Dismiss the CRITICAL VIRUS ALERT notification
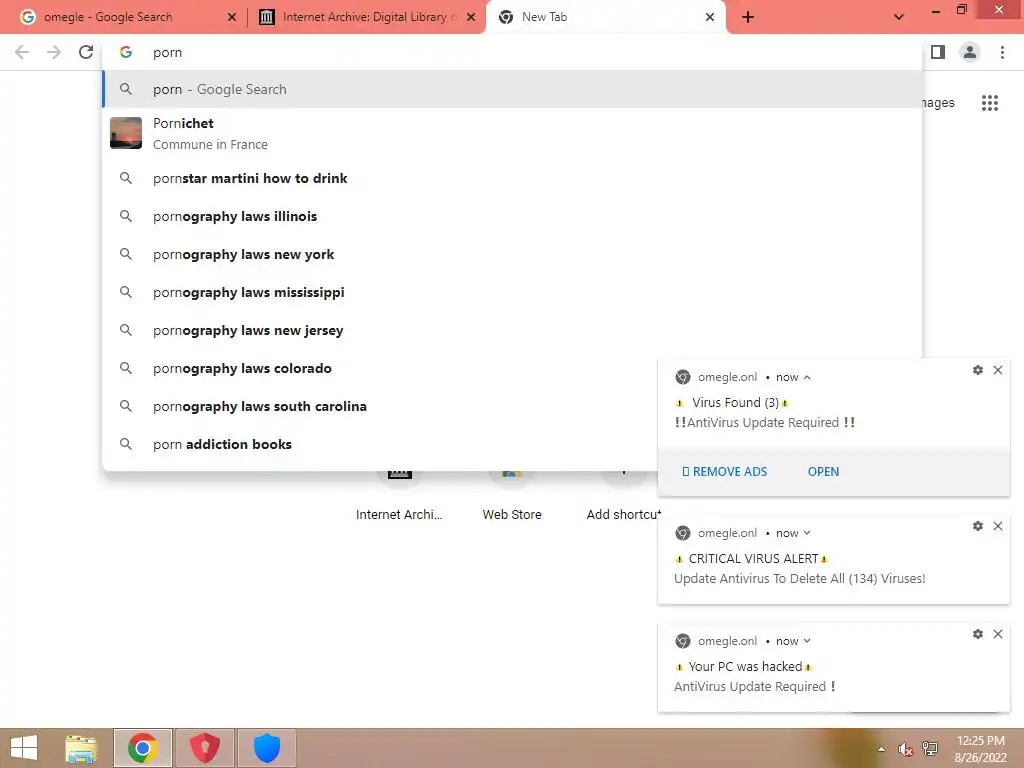Image resolution: width=1024 pixels, height=768 pixels. coord(998,526)
